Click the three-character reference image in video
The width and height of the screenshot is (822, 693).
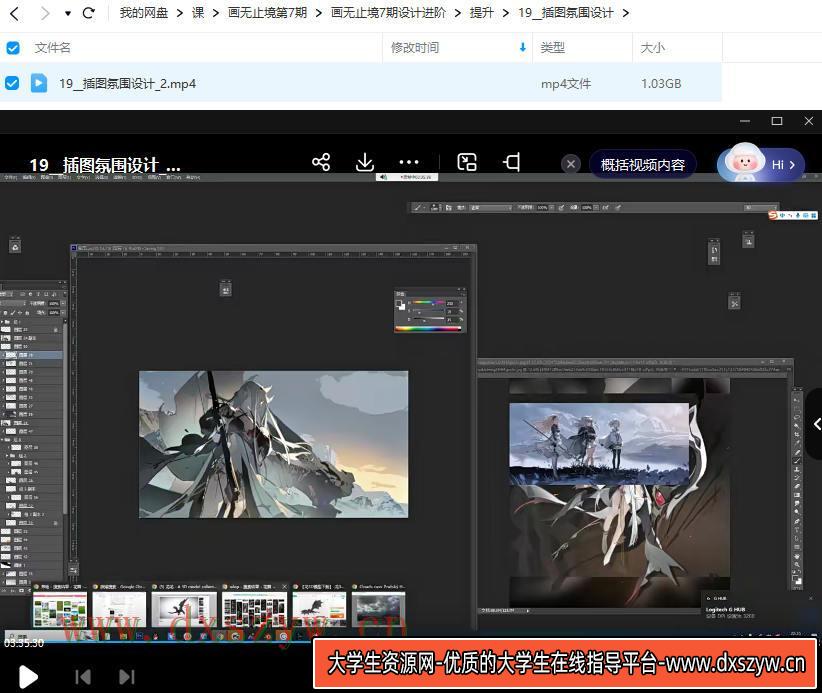click(599, 444)
